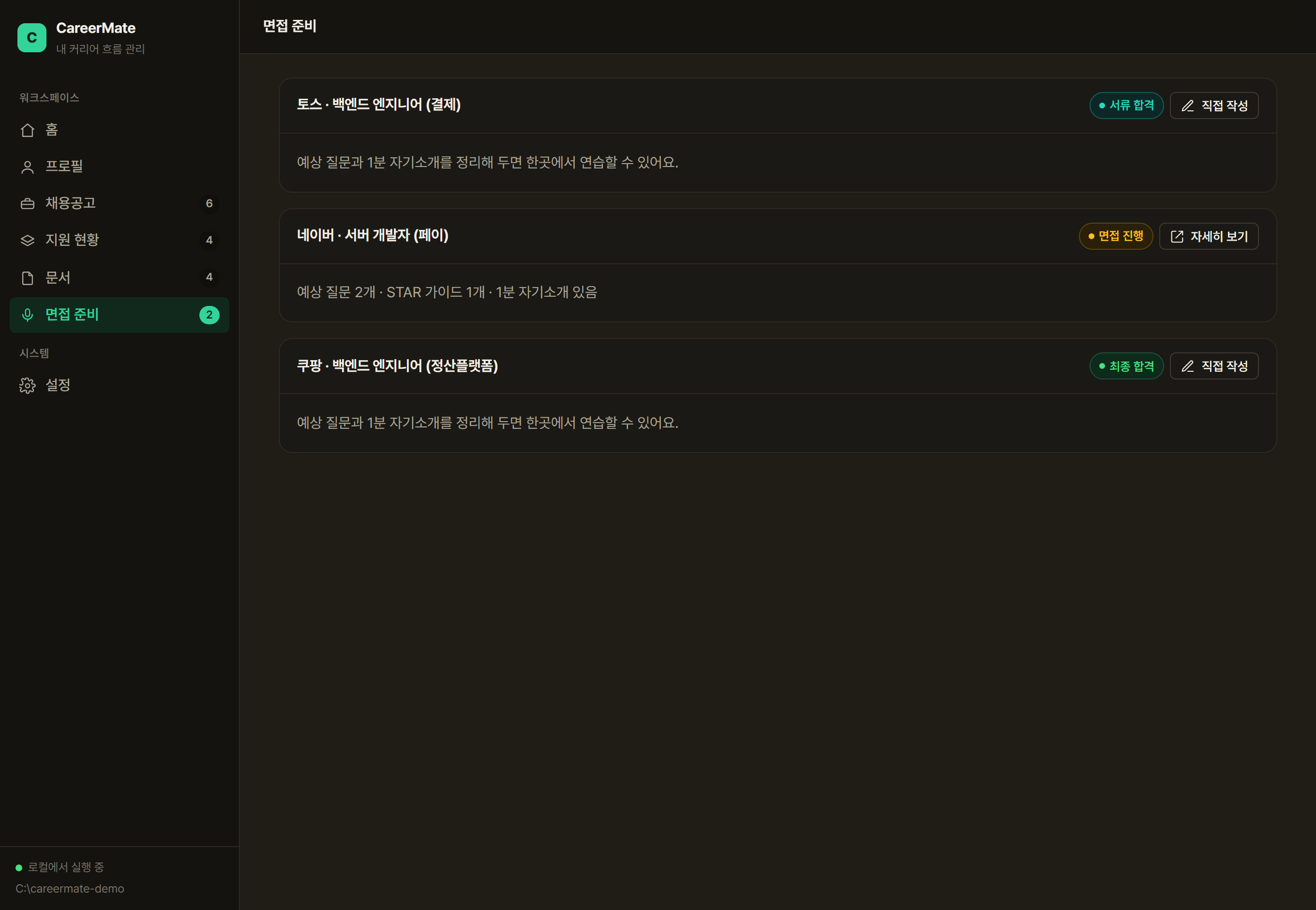Image resolution: width=1316 pixels, height=910 pixels.
Task: Go to 지원 현황 in sidebar
Action: pyautogui.click(x=120, y=240)
